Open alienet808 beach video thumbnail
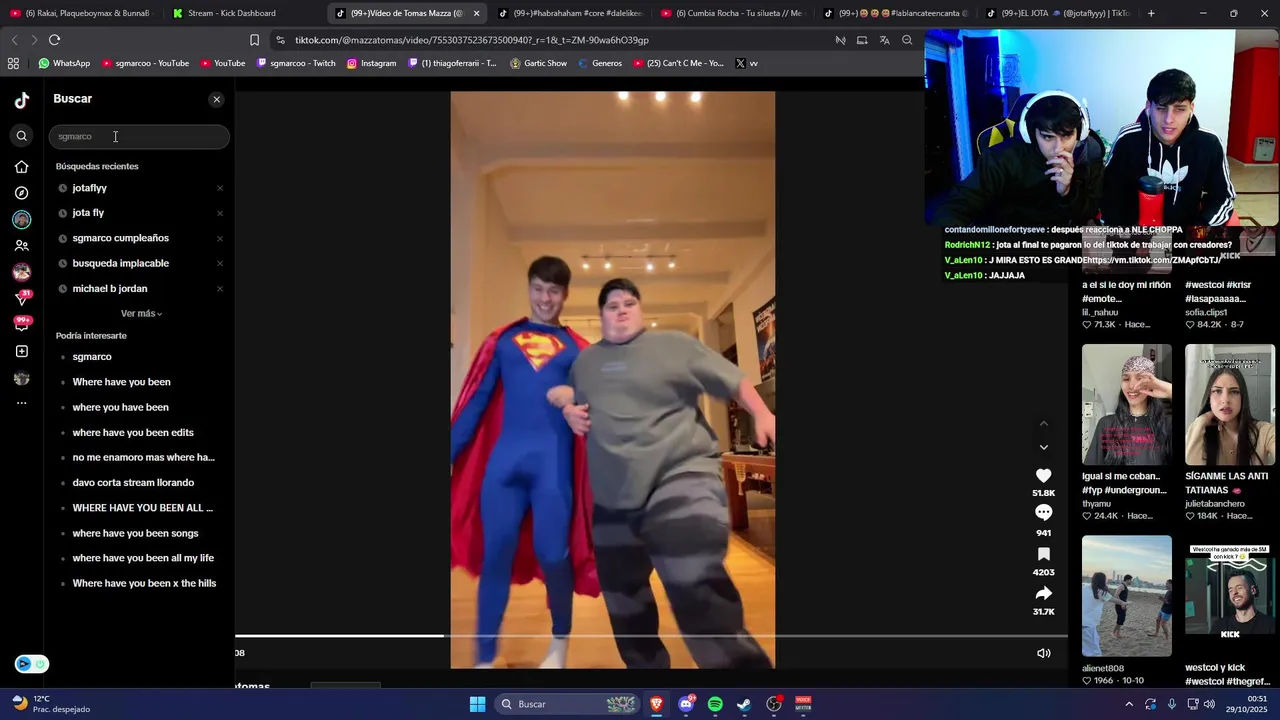The height and width of the screenshot is (720, 1280). [x=1126, y=595]
